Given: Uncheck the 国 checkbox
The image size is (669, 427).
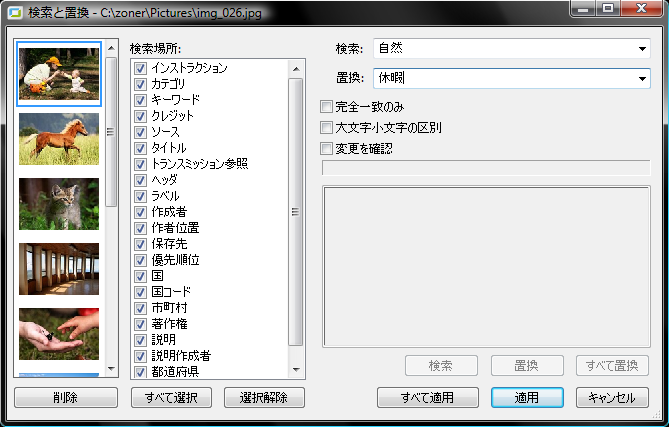Looking at the screenshot, I should [x=140, y=276].
